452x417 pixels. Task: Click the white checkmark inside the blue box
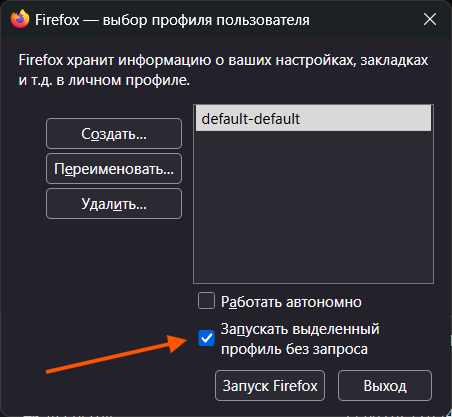(206, 338)
